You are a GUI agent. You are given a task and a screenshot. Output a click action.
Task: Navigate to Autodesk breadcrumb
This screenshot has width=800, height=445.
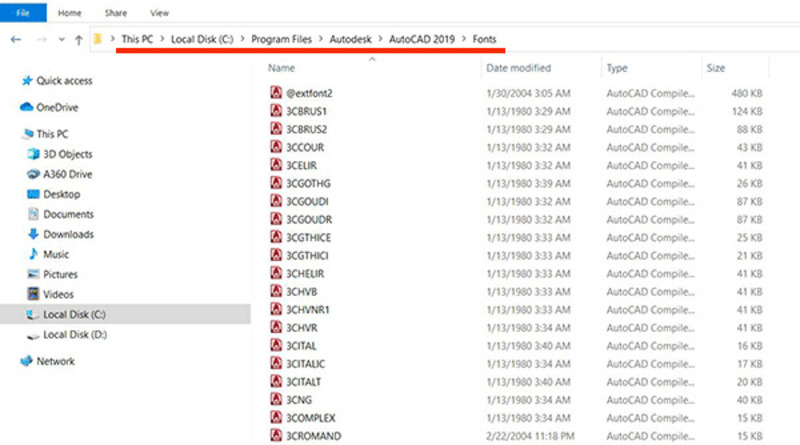point(350,39)
